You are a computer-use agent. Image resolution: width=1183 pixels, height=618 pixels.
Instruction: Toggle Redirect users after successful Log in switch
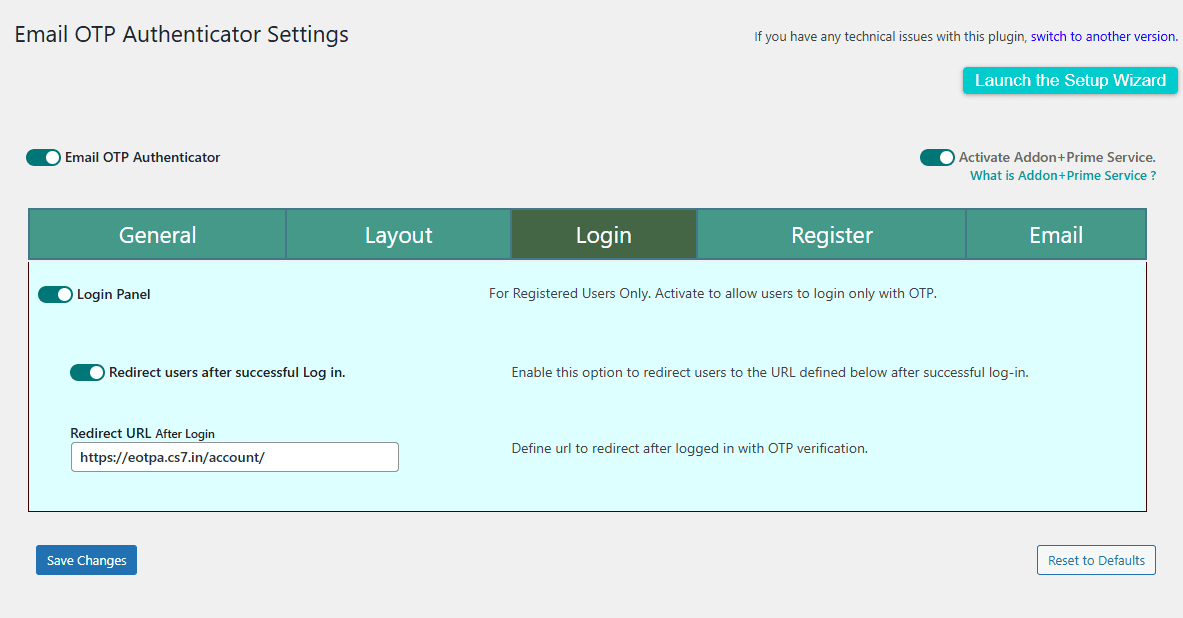[87, 373]
